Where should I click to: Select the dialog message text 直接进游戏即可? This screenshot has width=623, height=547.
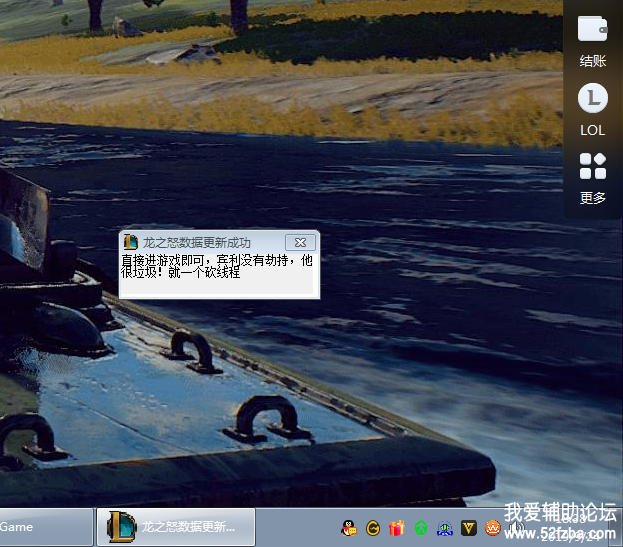[163, 261]
